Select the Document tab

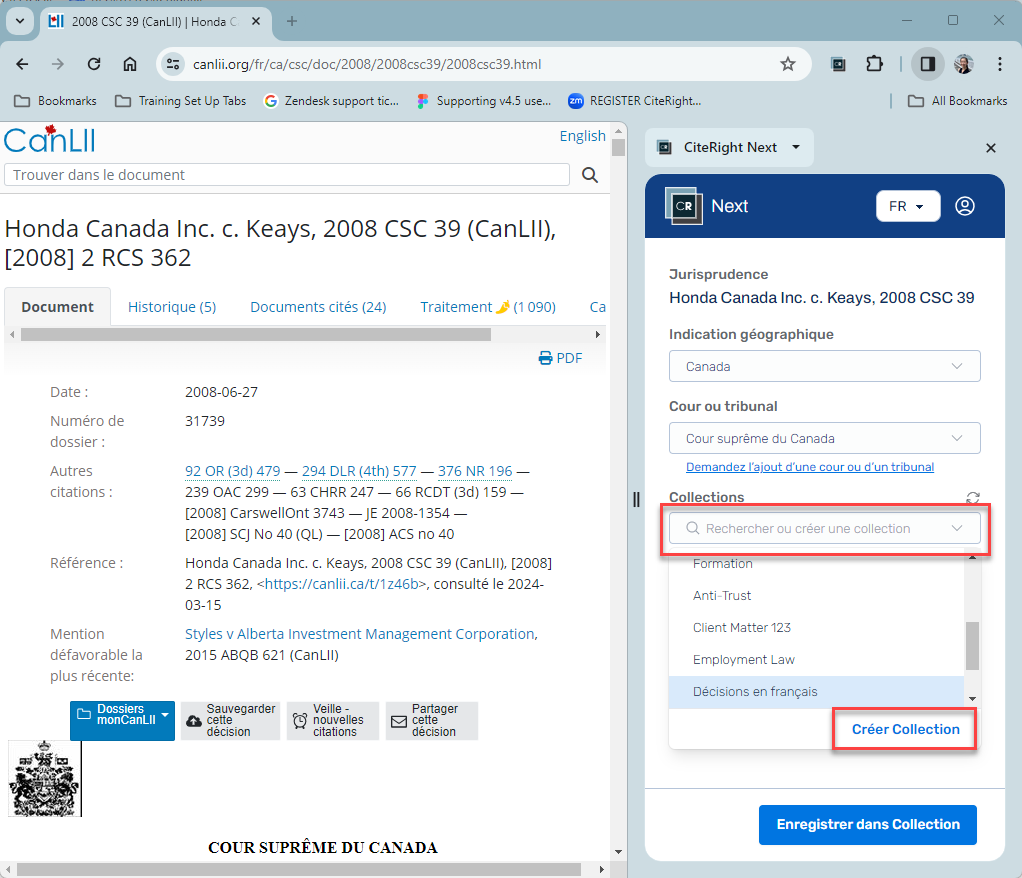click(57, 307)
